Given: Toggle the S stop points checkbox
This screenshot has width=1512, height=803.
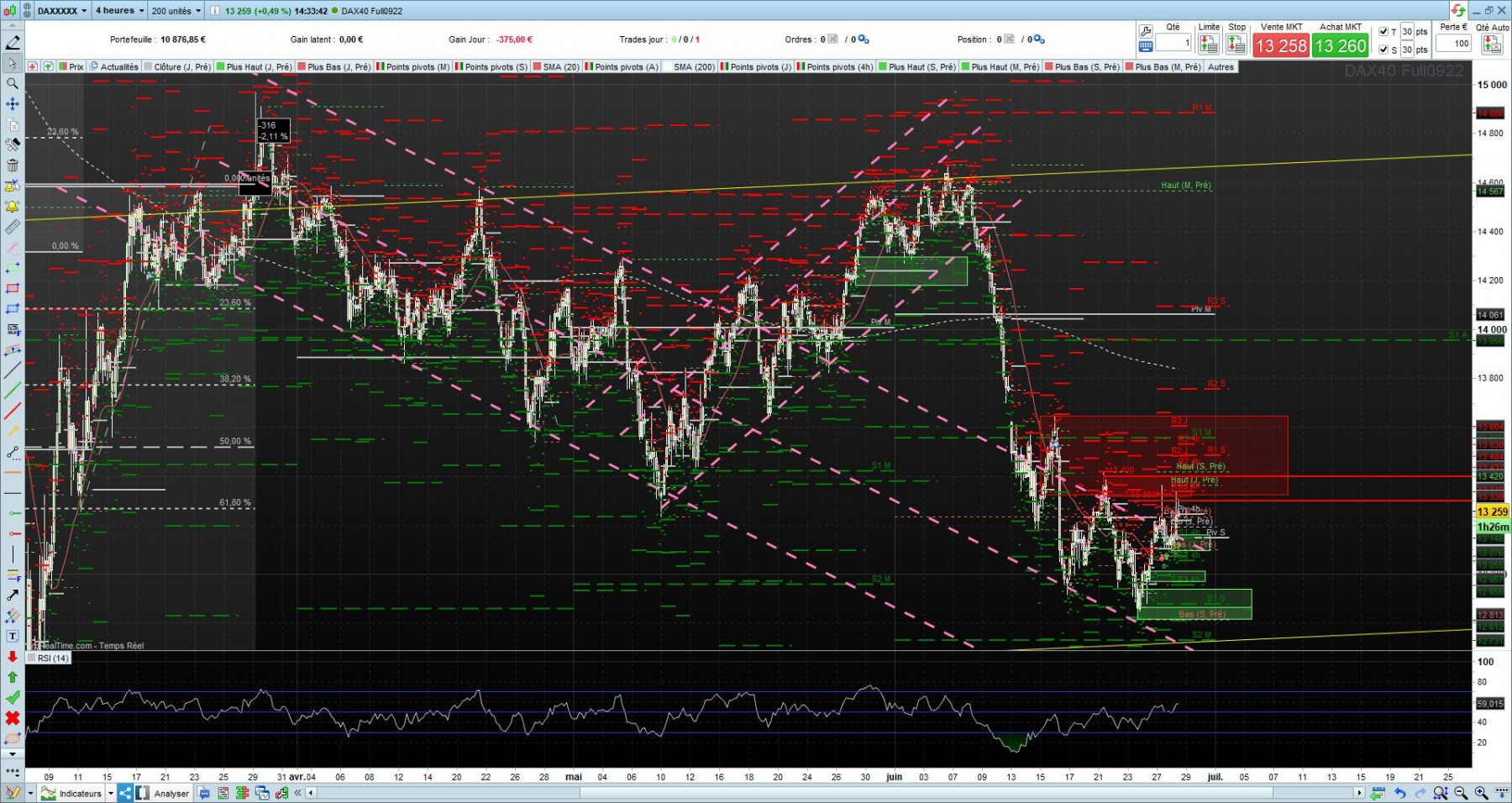Looking at the screenshot, I should pos(1383,50).
